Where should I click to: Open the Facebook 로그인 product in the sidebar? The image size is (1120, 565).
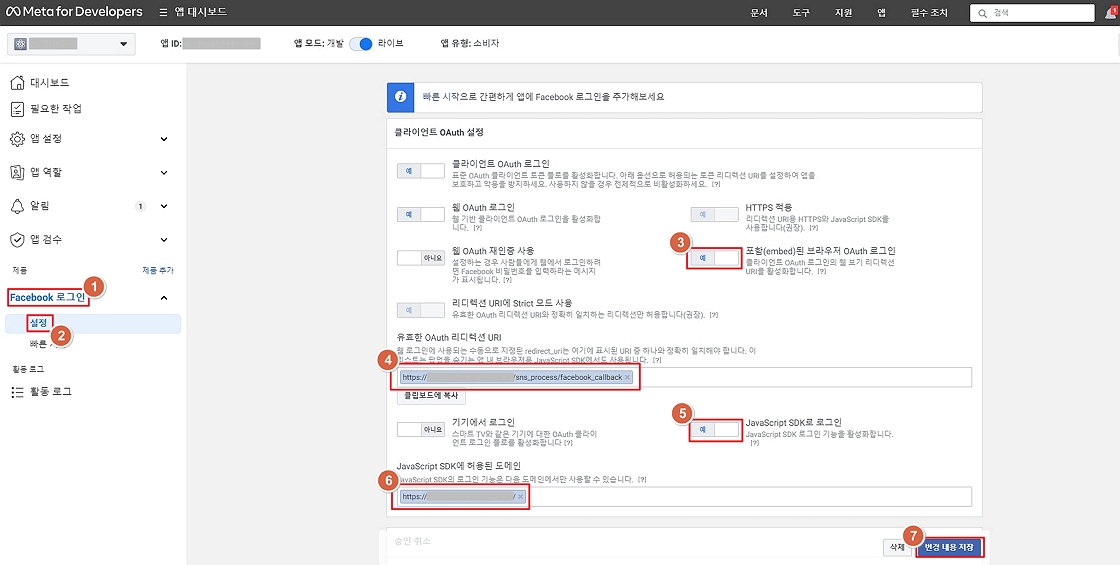(x=47, y=297)
